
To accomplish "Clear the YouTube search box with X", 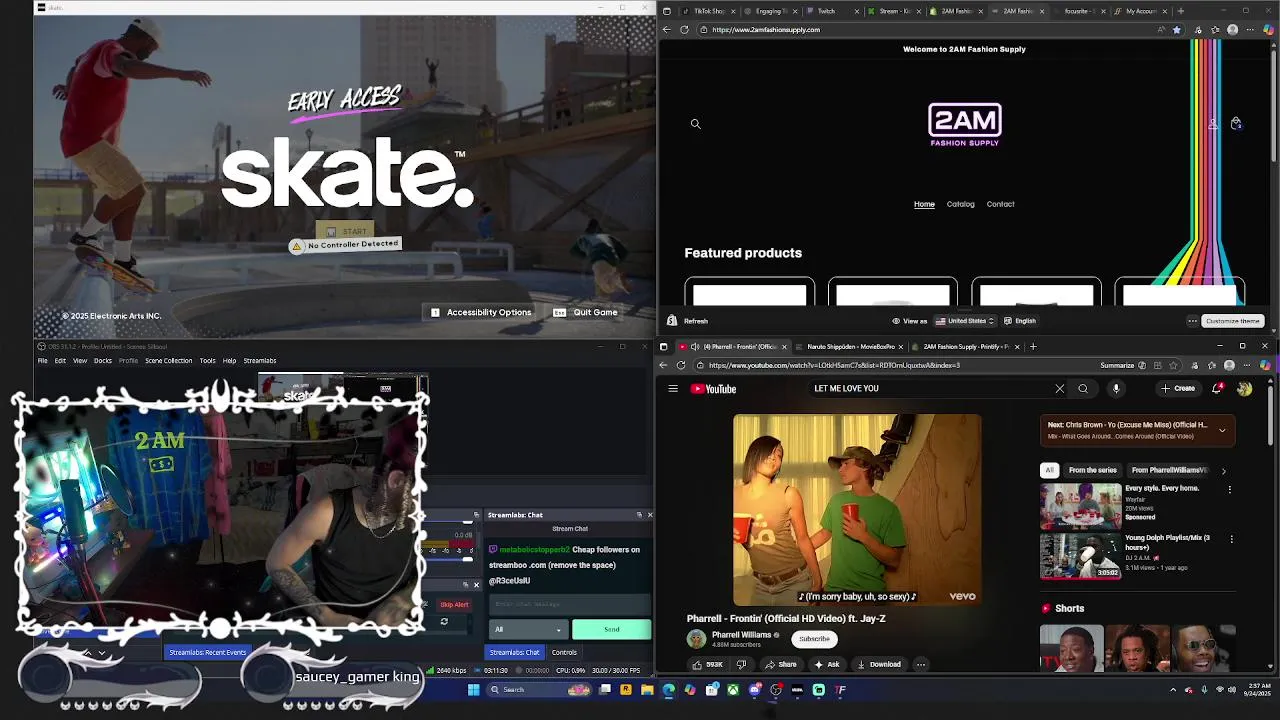I will [1060, 389].
